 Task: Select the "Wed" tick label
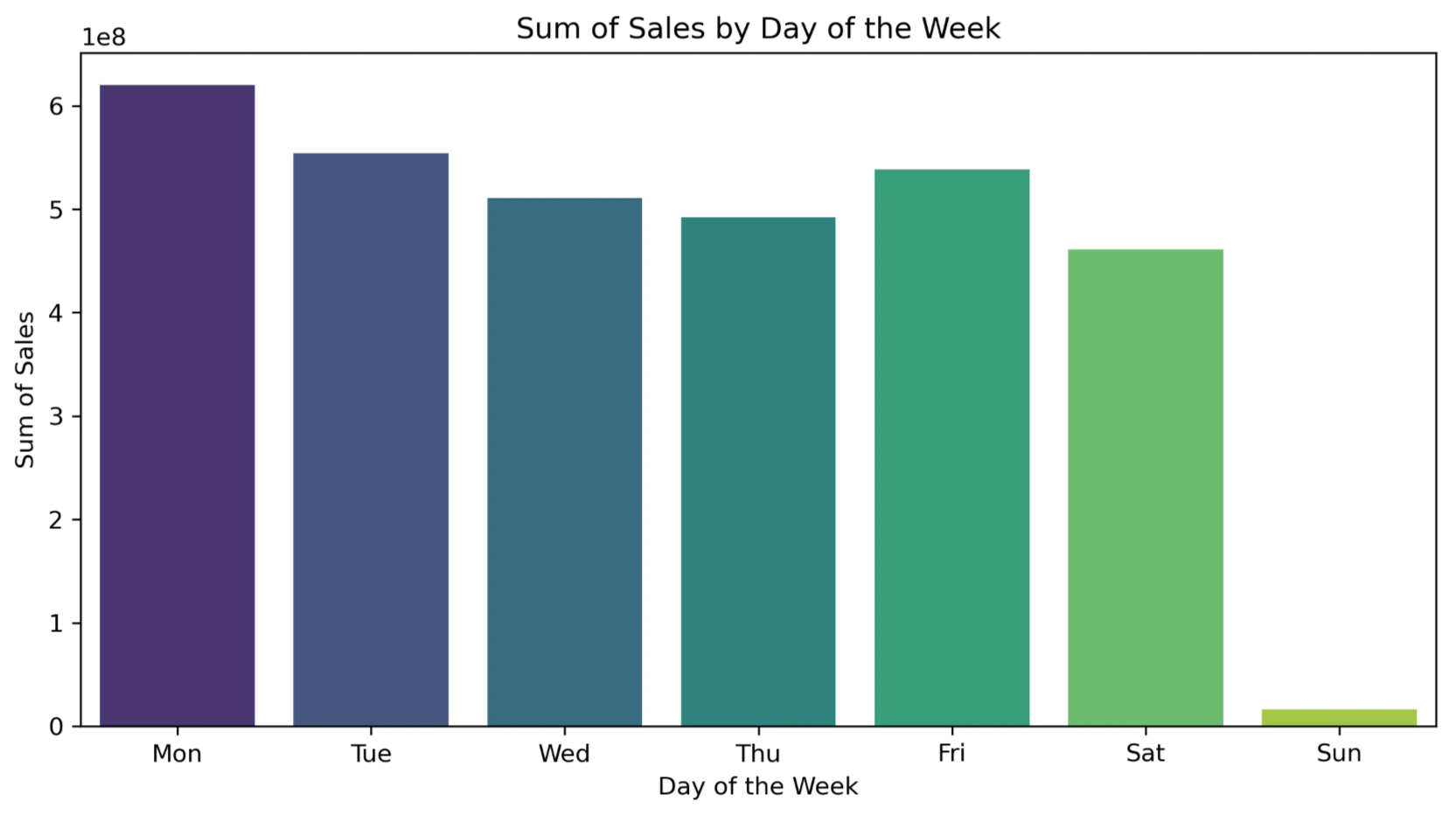[x=564, y=754]
